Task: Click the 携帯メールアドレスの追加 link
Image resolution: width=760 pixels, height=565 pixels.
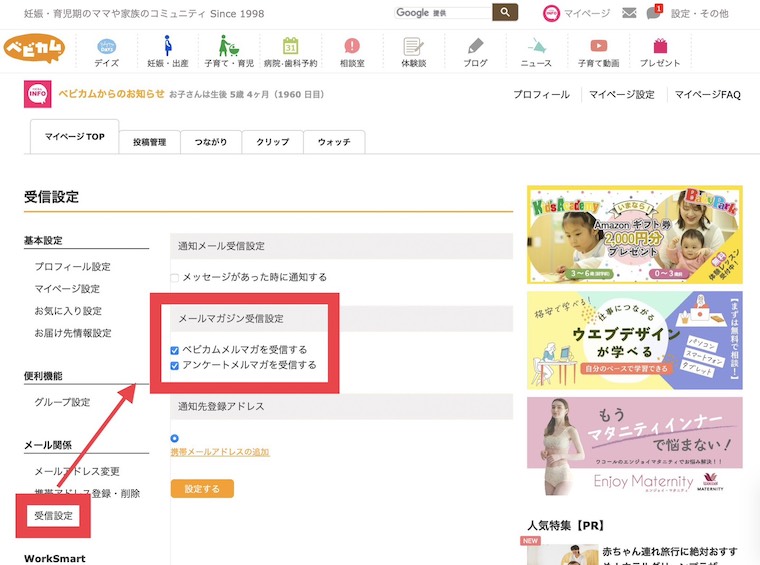Action: pyautogui.click(x=219, y=452)
